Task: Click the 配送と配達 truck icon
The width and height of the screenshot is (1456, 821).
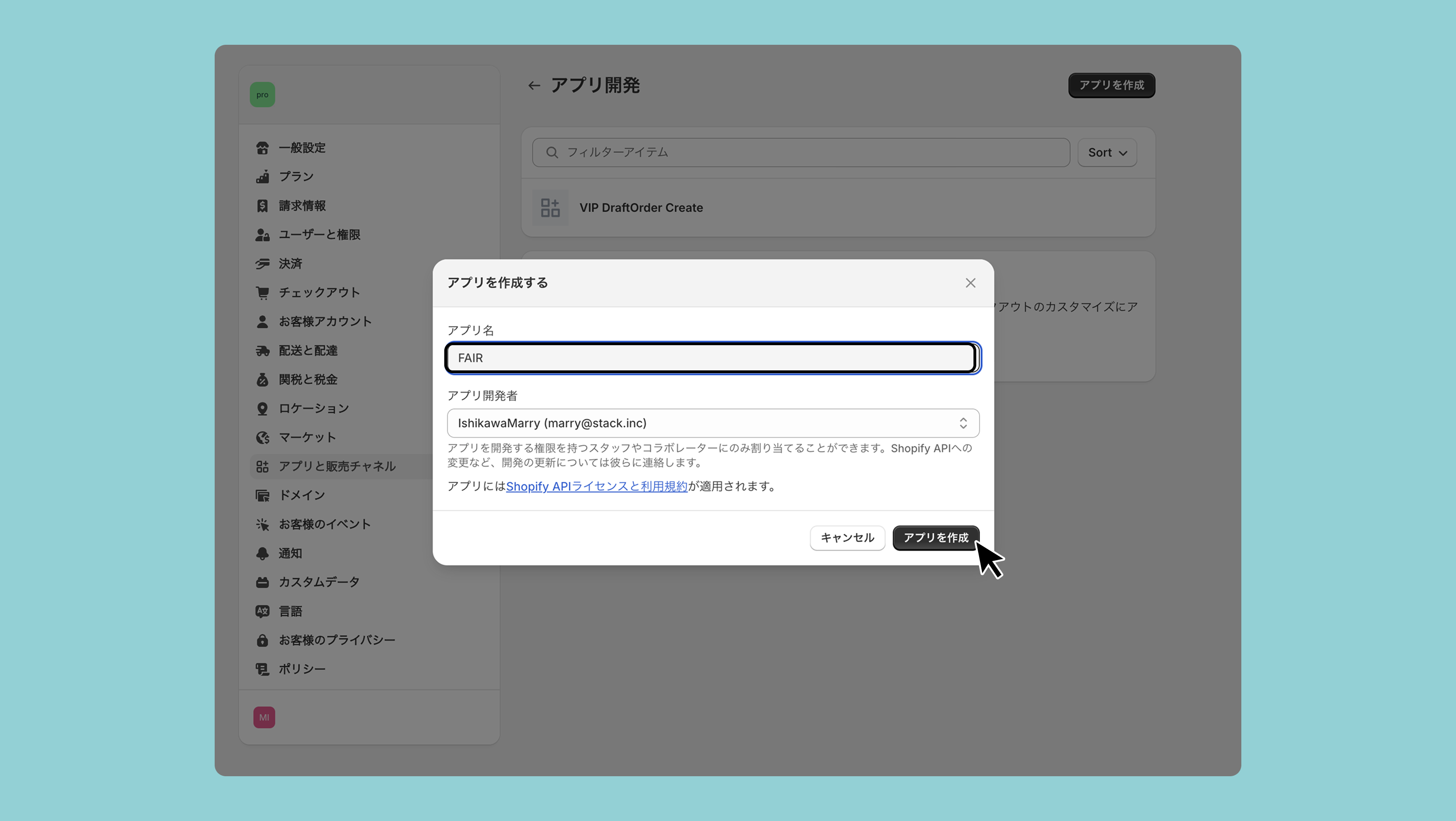Action: (x=262, y=351)
